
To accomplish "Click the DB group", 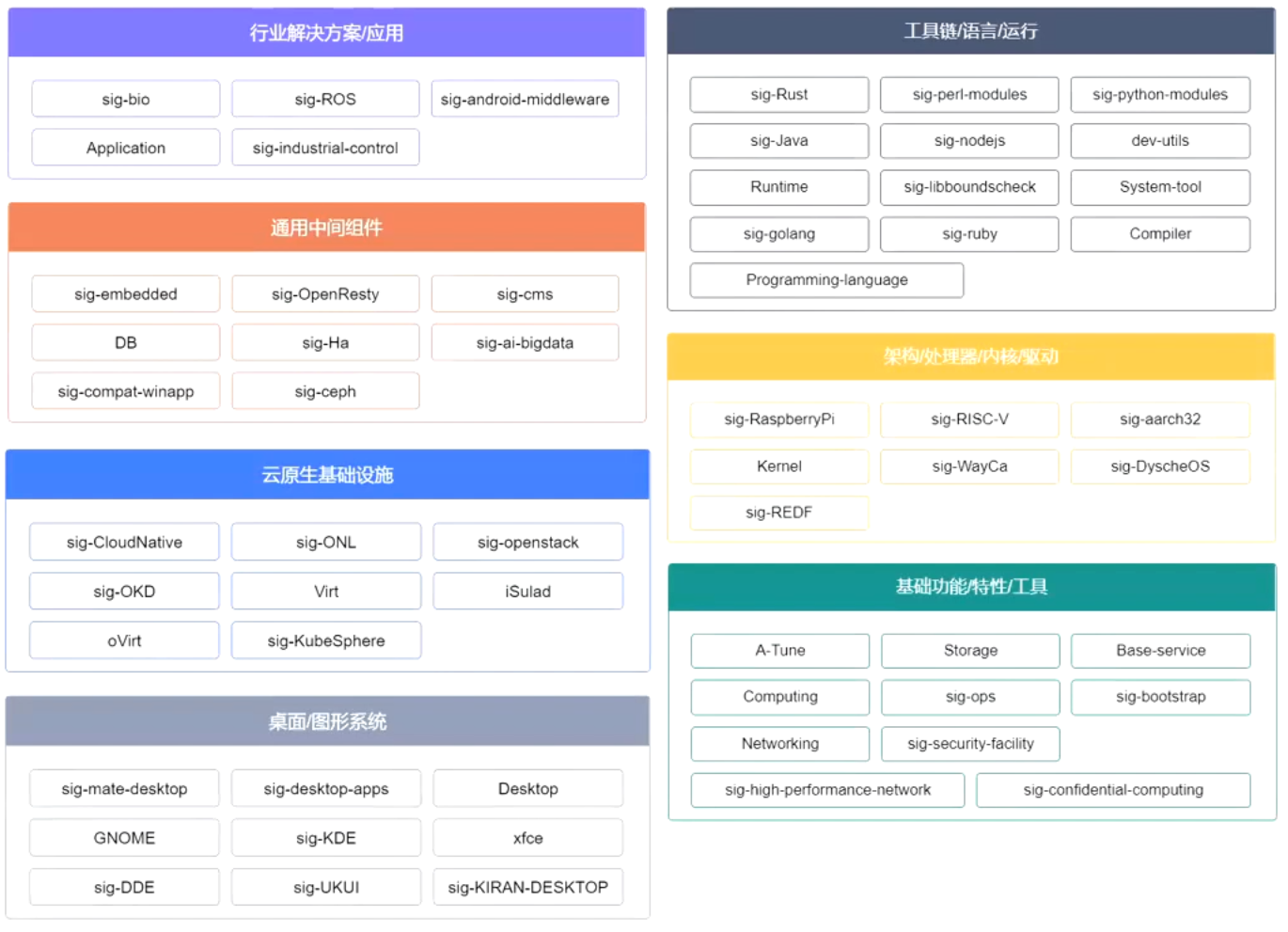I will 126,343.
